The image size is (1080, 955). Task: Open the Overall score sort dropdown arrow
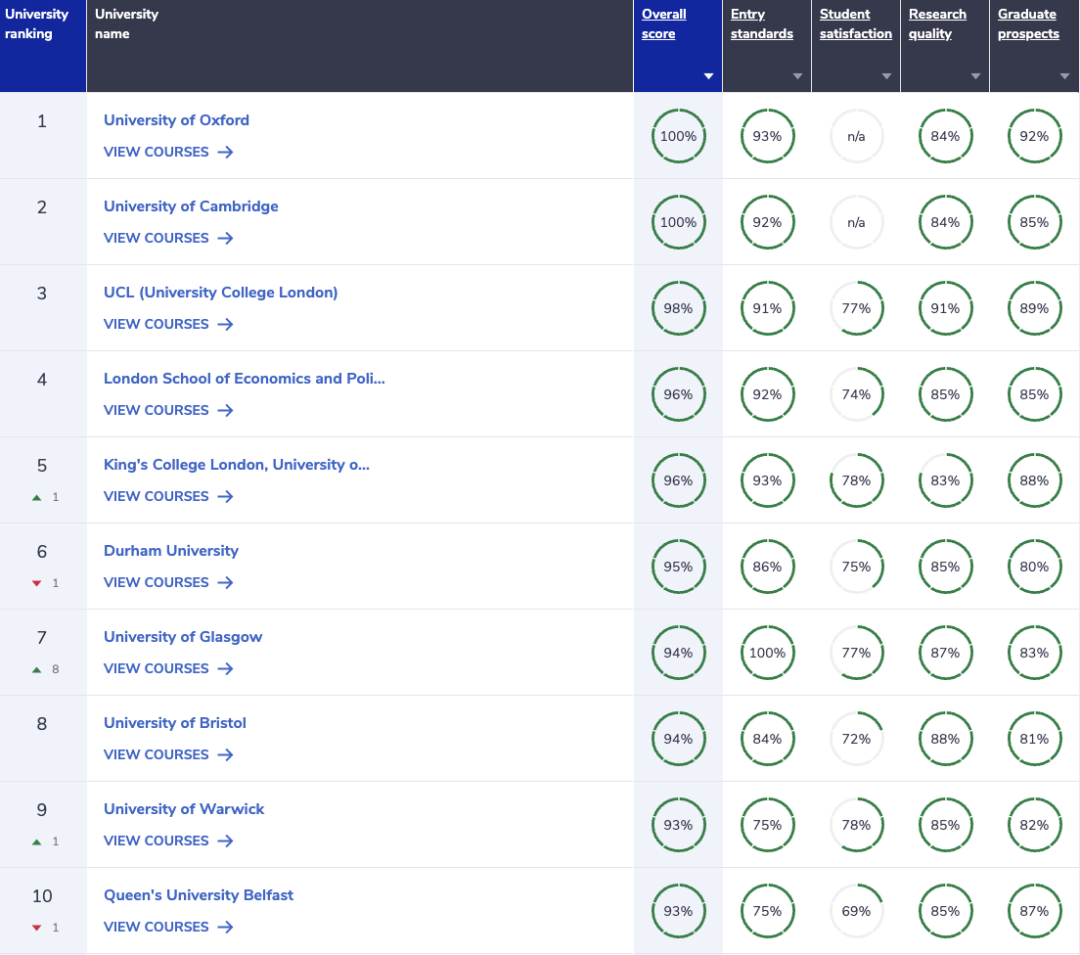pyautogui.click(x=708, y=76)
